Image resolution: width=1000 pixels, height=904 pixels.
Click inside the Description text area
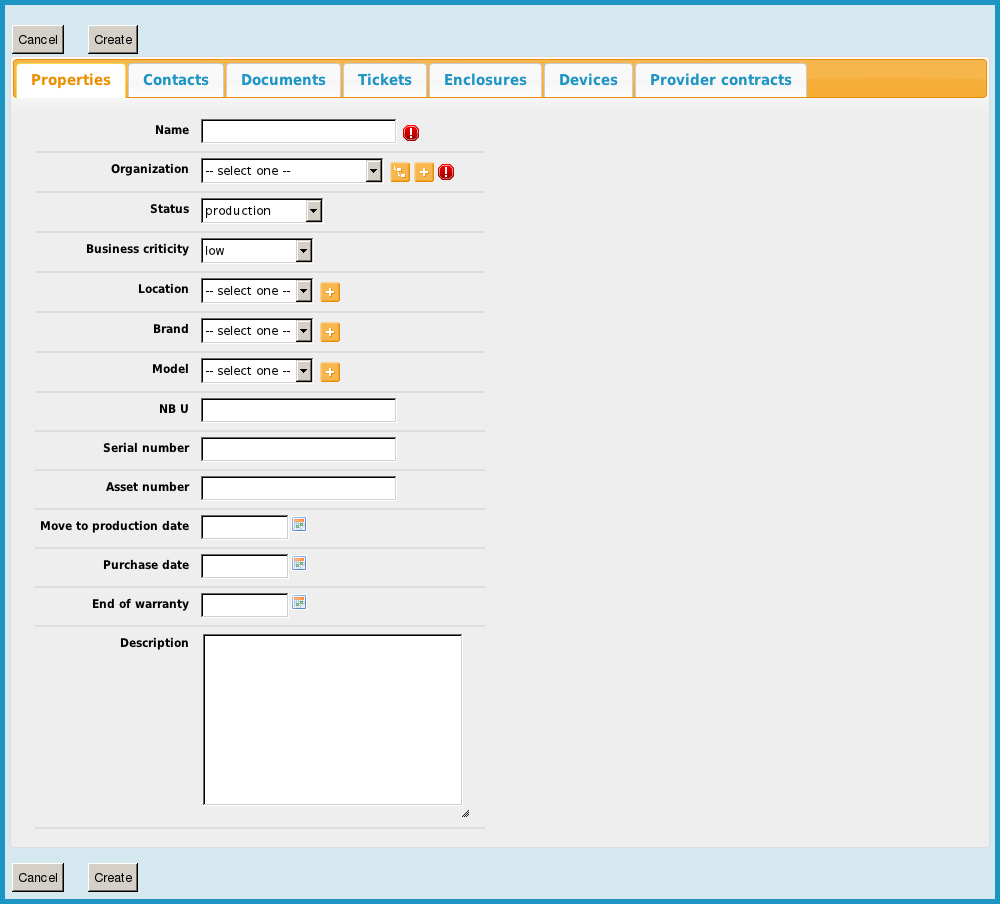[332, 719]
